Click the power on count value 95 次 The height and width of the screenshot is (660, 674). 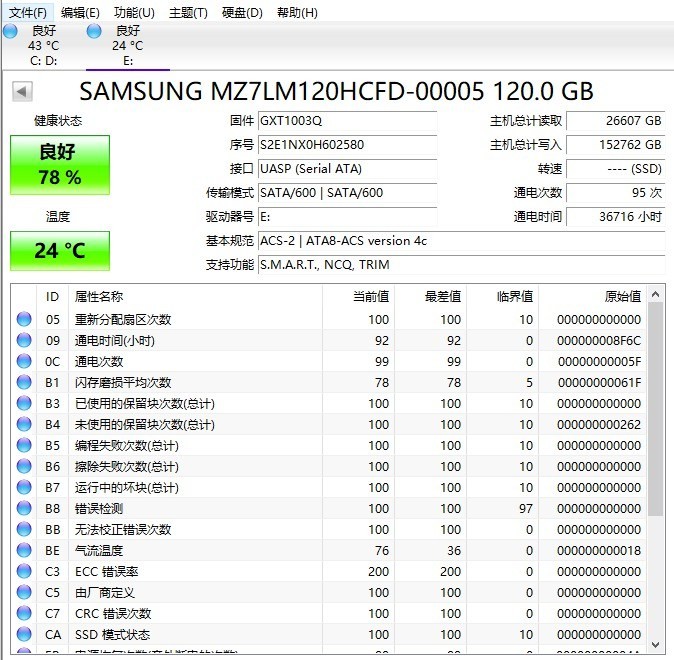point(616,193)
